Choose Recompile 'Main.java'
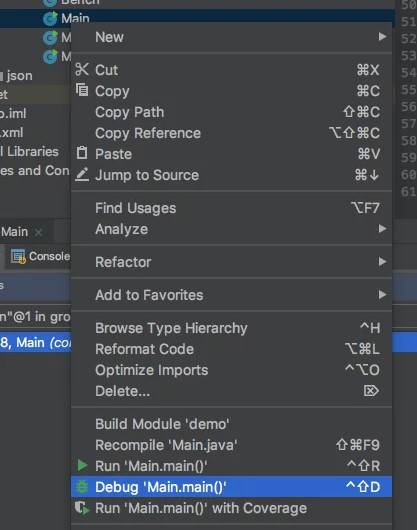417x530 pixels. (231, 445)
